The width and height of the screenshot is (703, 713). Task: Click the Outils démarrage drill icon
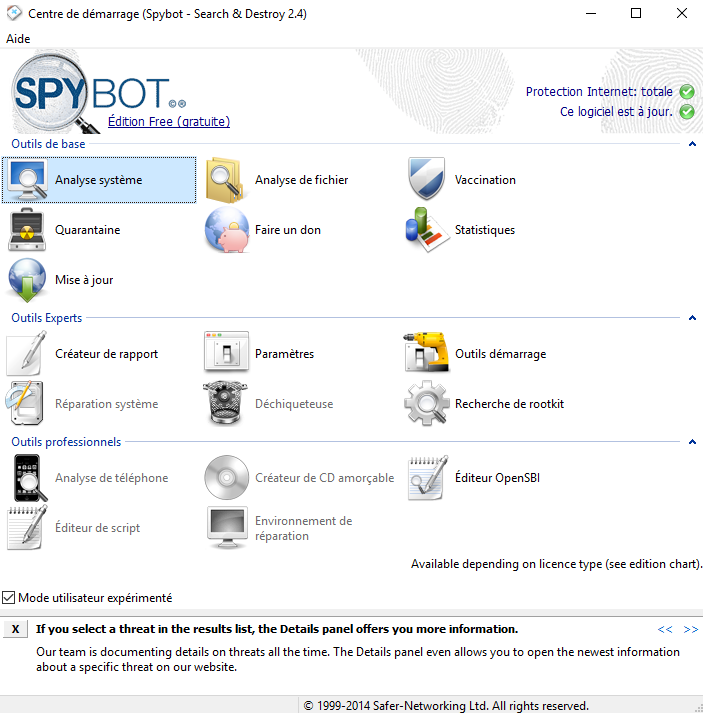[x=427, y=352]
